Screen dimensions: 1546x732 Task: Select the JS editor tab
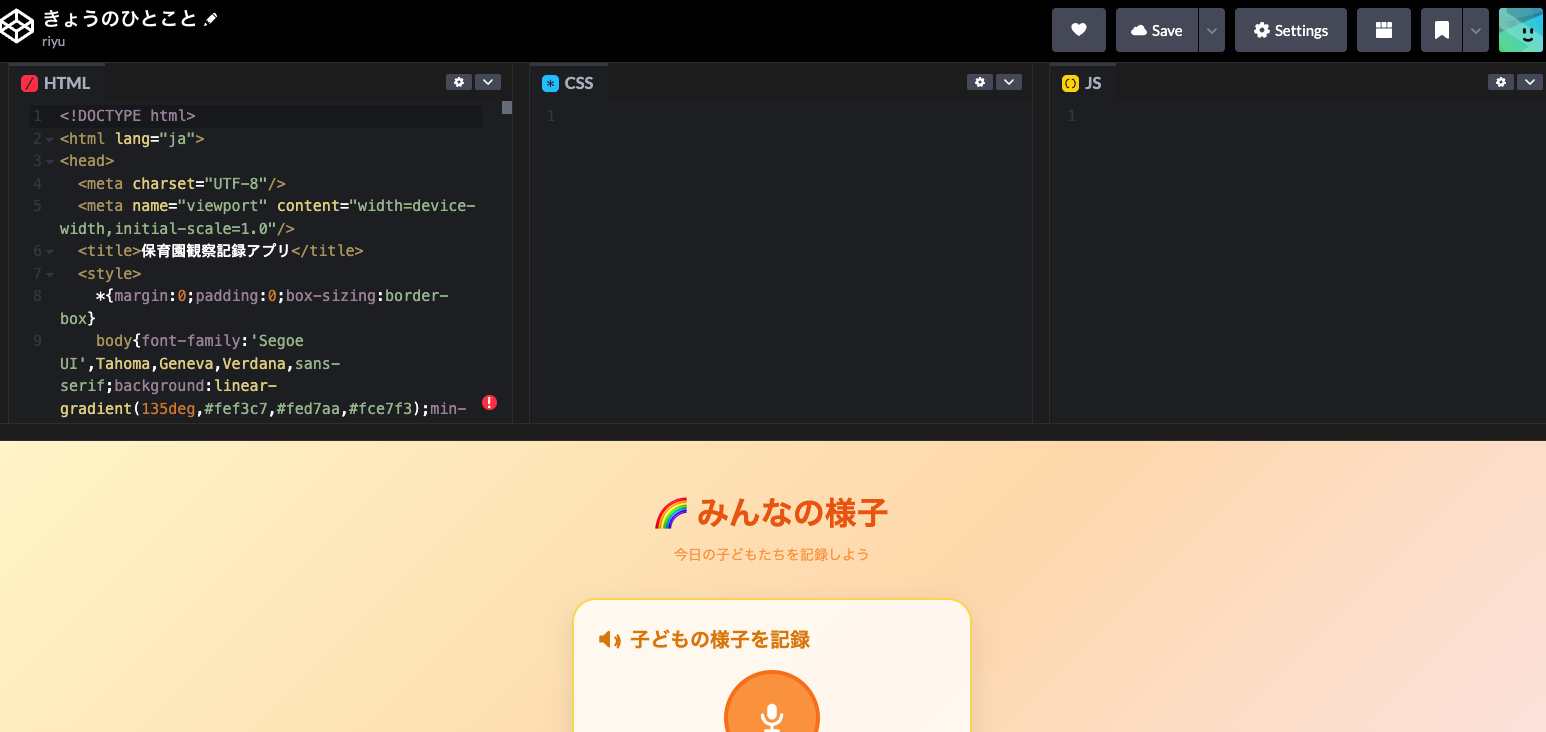[1082, 83]
